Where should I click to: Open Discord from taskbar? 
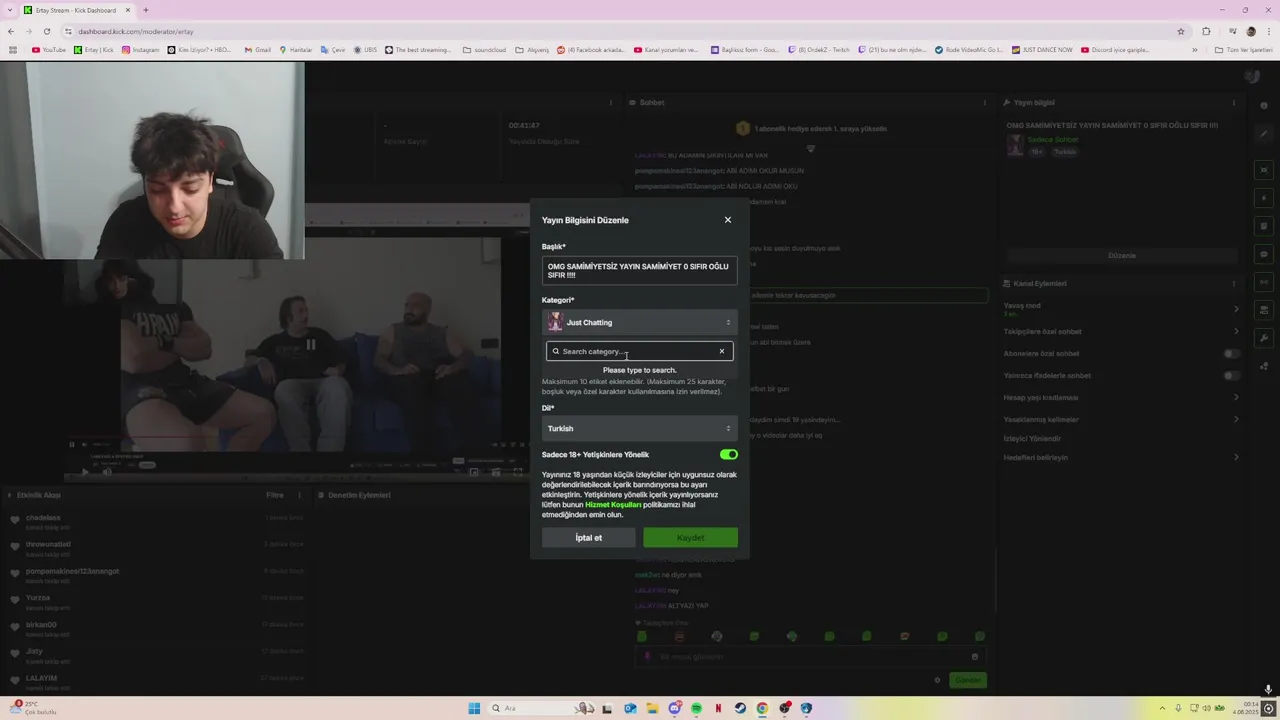[674, 708]
